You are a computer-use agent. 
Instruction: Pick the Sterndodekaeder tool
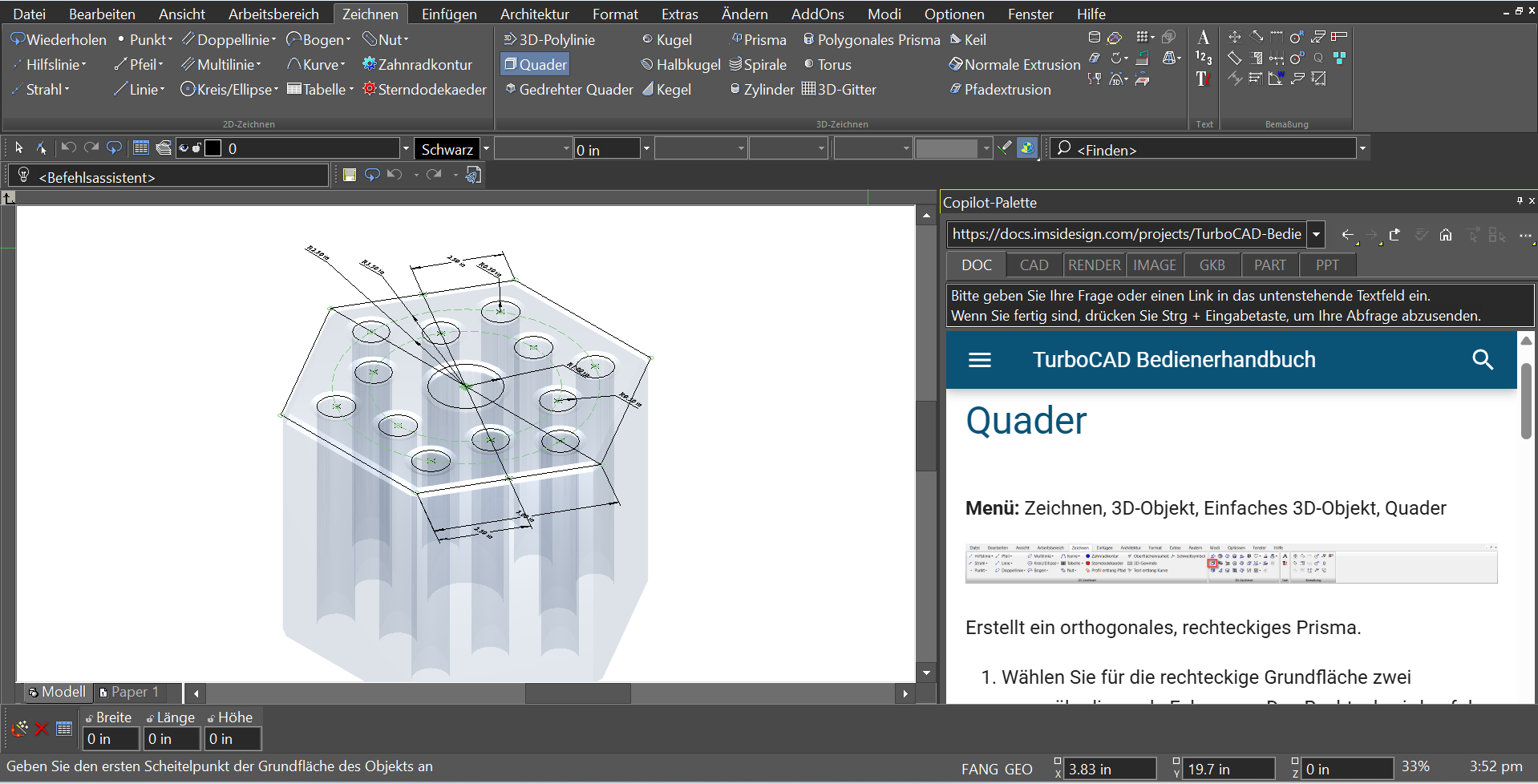pos(425,89)
